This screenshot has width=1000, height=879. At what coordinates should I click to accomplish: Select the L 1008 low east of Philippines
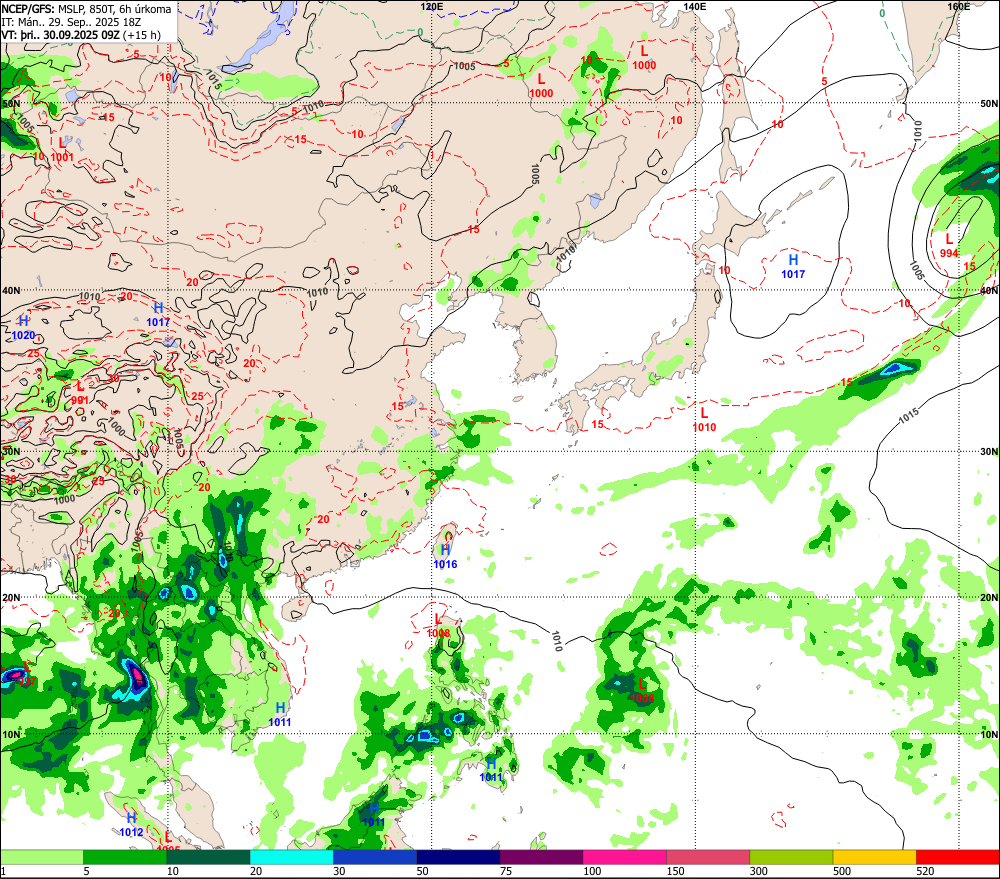click(x=642, y=691)
